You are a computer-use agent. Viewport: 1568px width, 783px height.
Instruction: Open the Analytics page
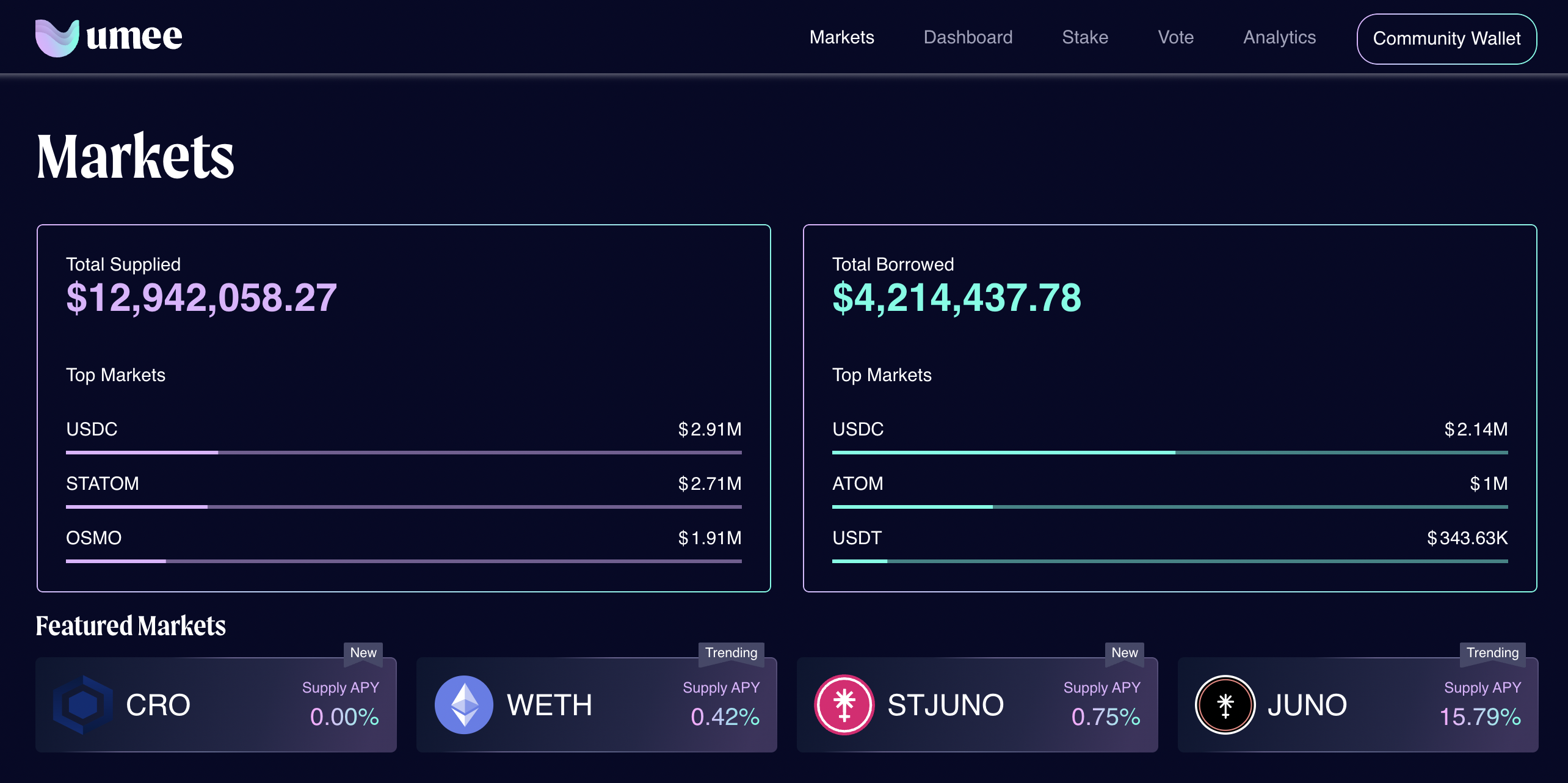point(1279,37)
